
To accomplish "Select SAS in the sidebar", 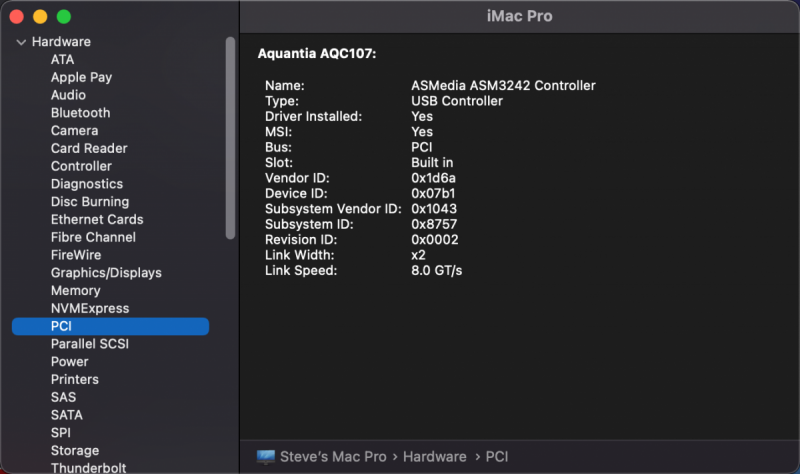I will click(x=63, y=397).
